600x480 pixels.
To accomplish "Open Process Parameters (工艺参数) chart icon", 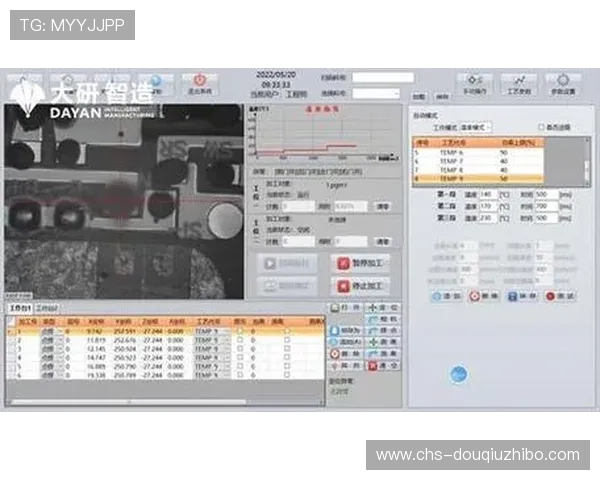I will click(x=519, y=80).
